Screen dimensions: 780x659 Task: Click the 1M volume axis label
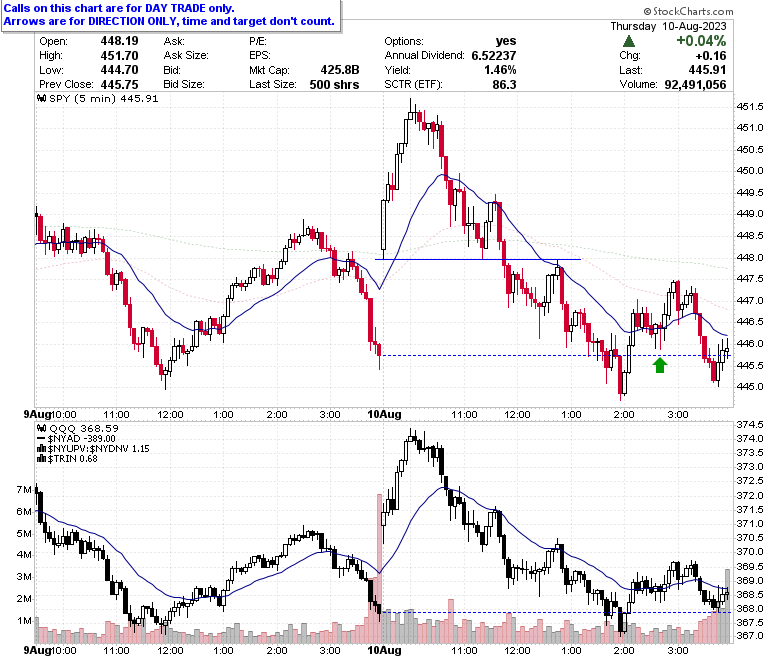pyautogui.click(x=24, y=621)
